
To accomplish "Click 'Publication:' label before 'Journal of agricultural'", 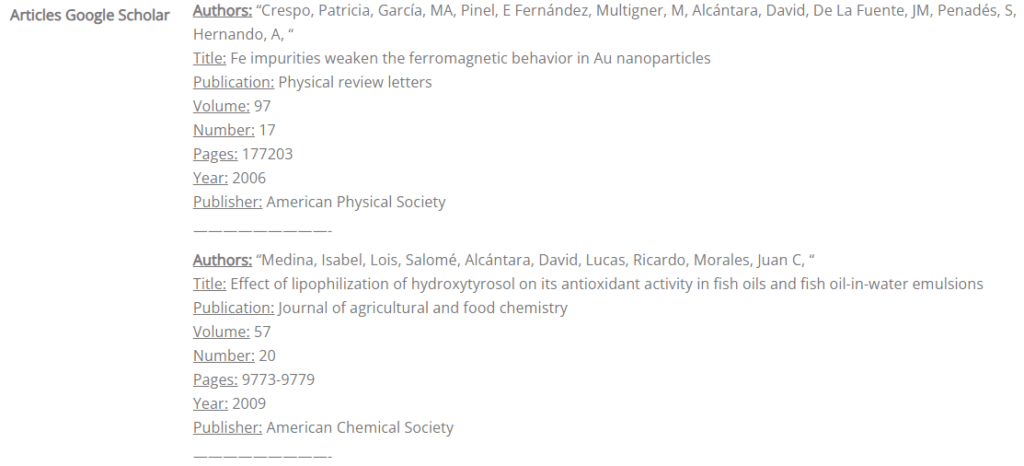I will (x=233, y=307).
